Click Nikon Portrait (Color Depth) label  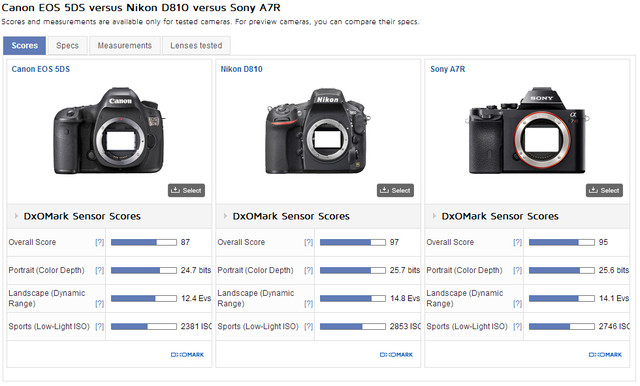tap(256, 270)
